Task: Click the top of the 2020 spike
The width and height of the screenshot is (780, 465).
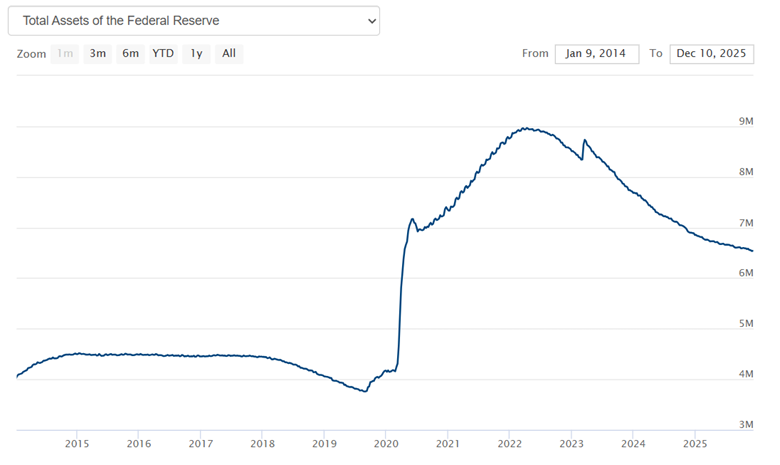Action: point(411,218)
